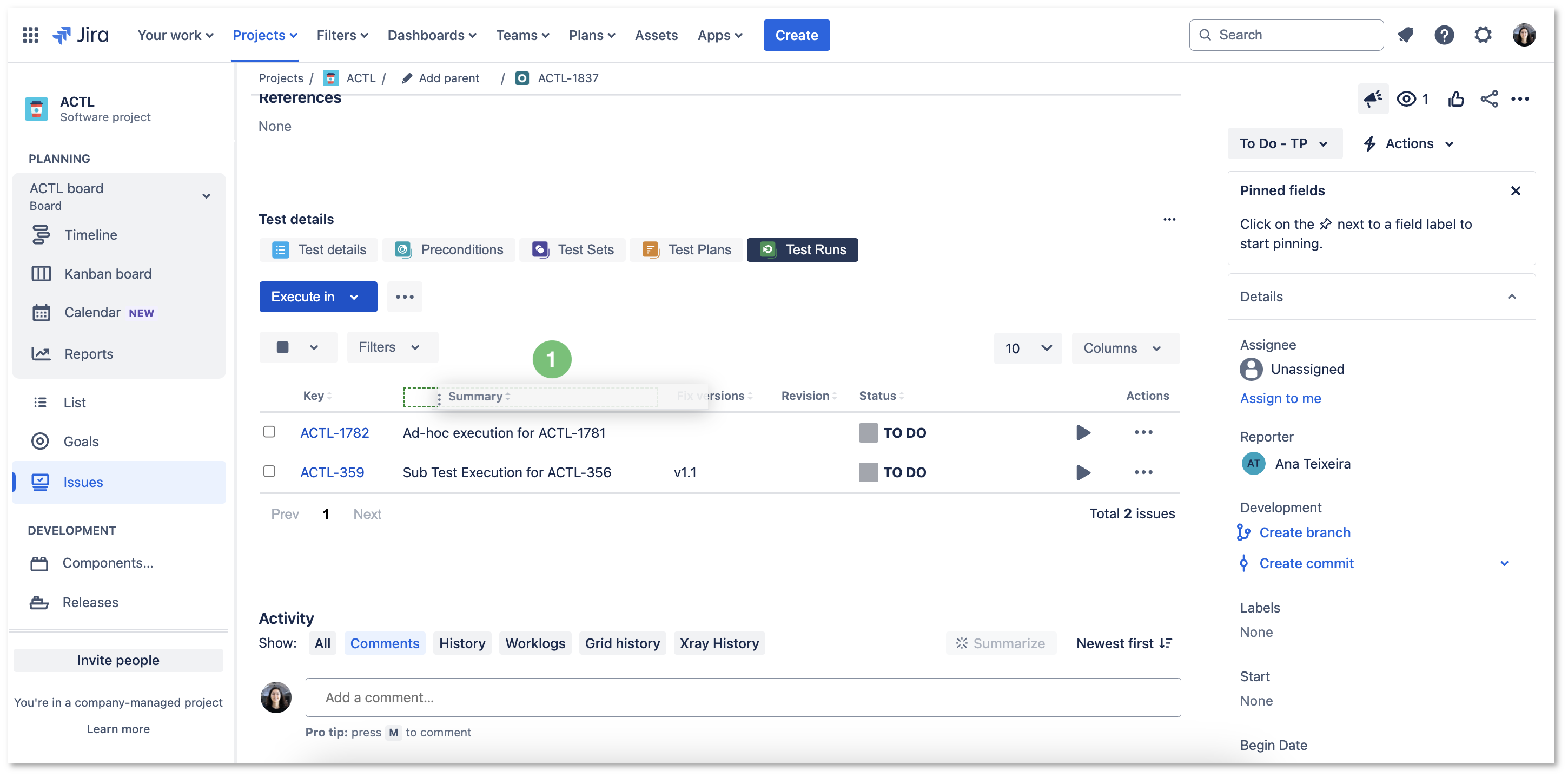Close the Pinned fields panel
The height and width of the screenshot is (777, 1568).
[1515, 190]
